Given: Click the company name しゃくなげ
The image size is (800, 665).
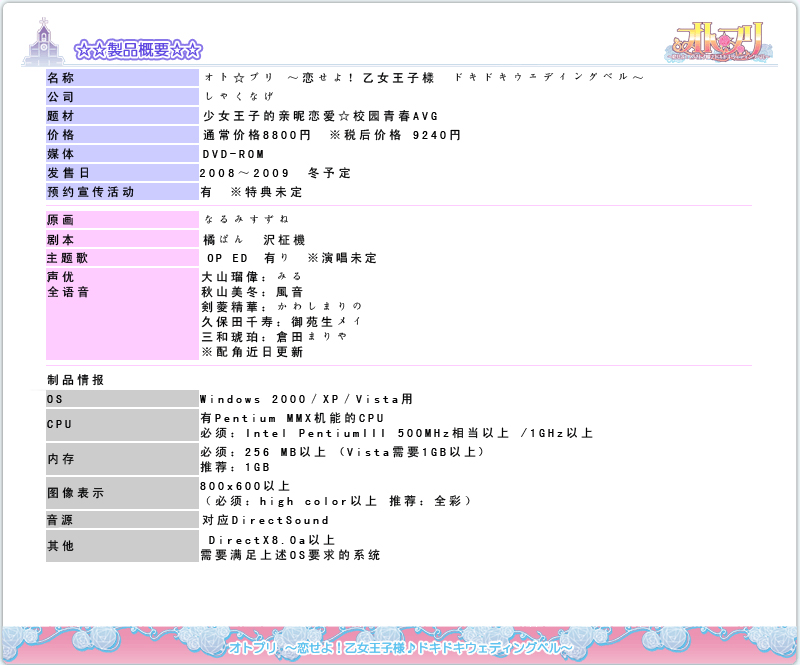Looking at the screenshot, I should [x=239, y=96].
